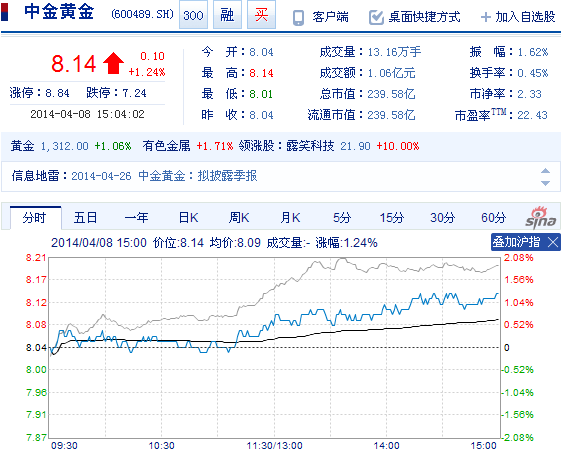Click the Sina logo icon
Image resolution: width=561 pixels, height=451 pixels.
(541, 217)
